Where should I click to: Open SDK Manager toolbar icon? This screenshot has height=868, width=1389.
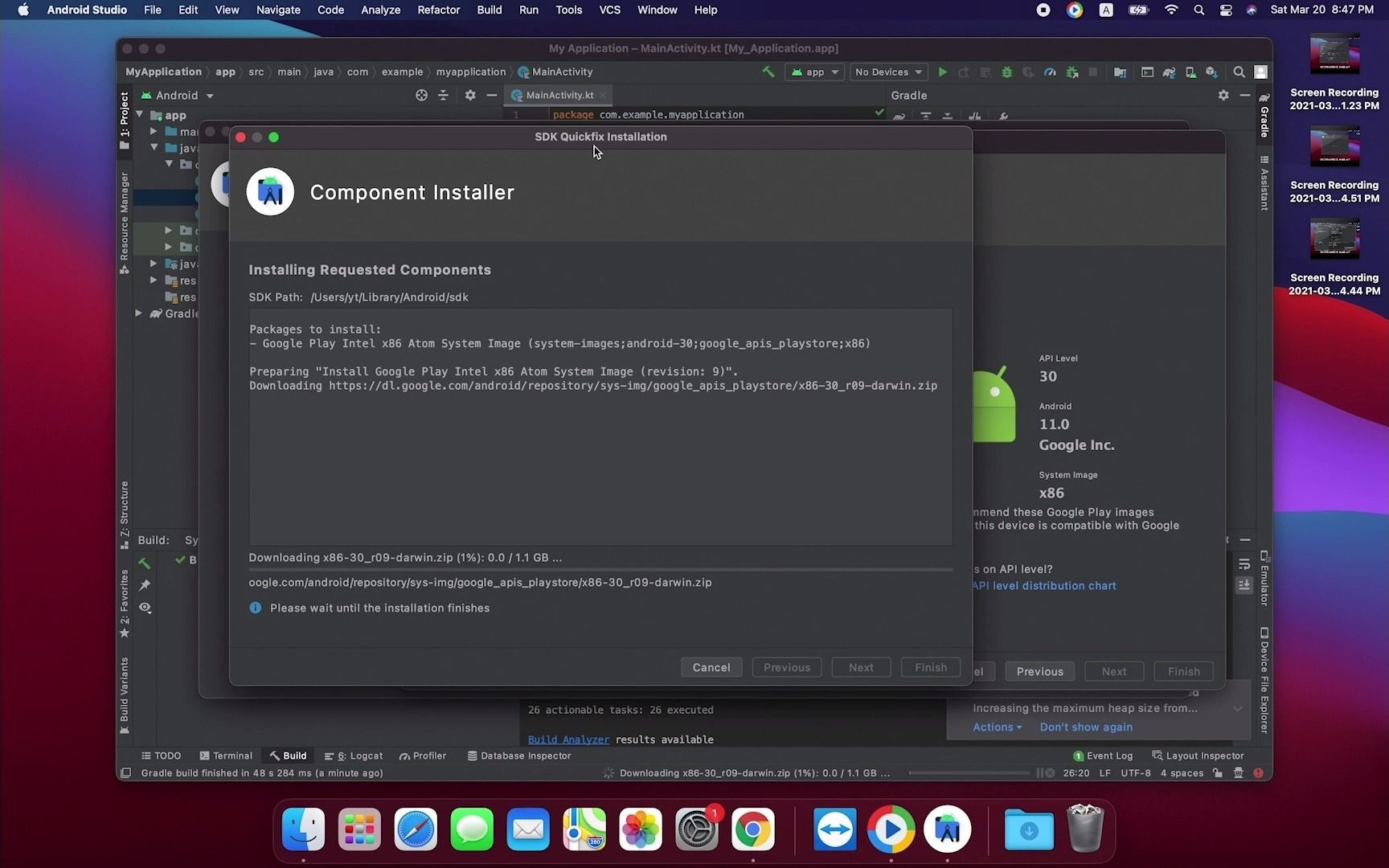(x=1211, y=72)
